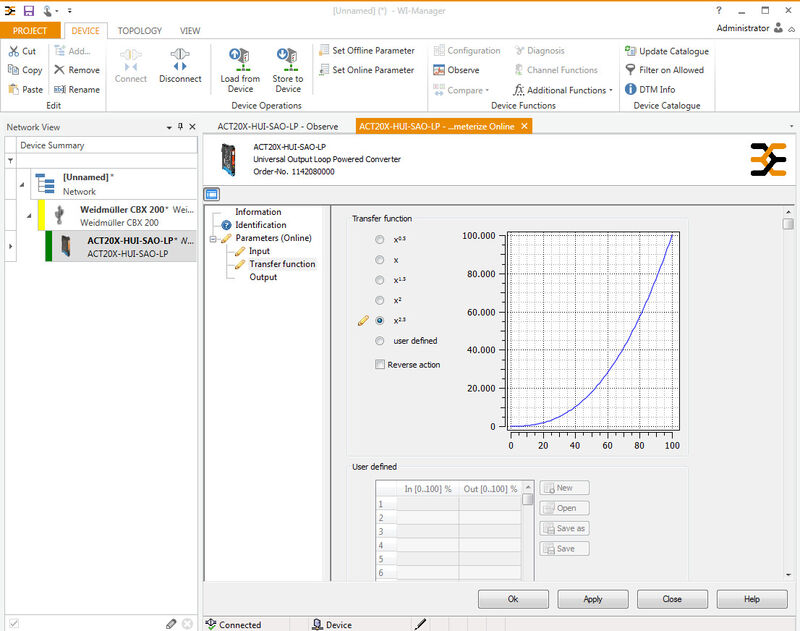Click Set Offline Parameter

coord(366,51)
